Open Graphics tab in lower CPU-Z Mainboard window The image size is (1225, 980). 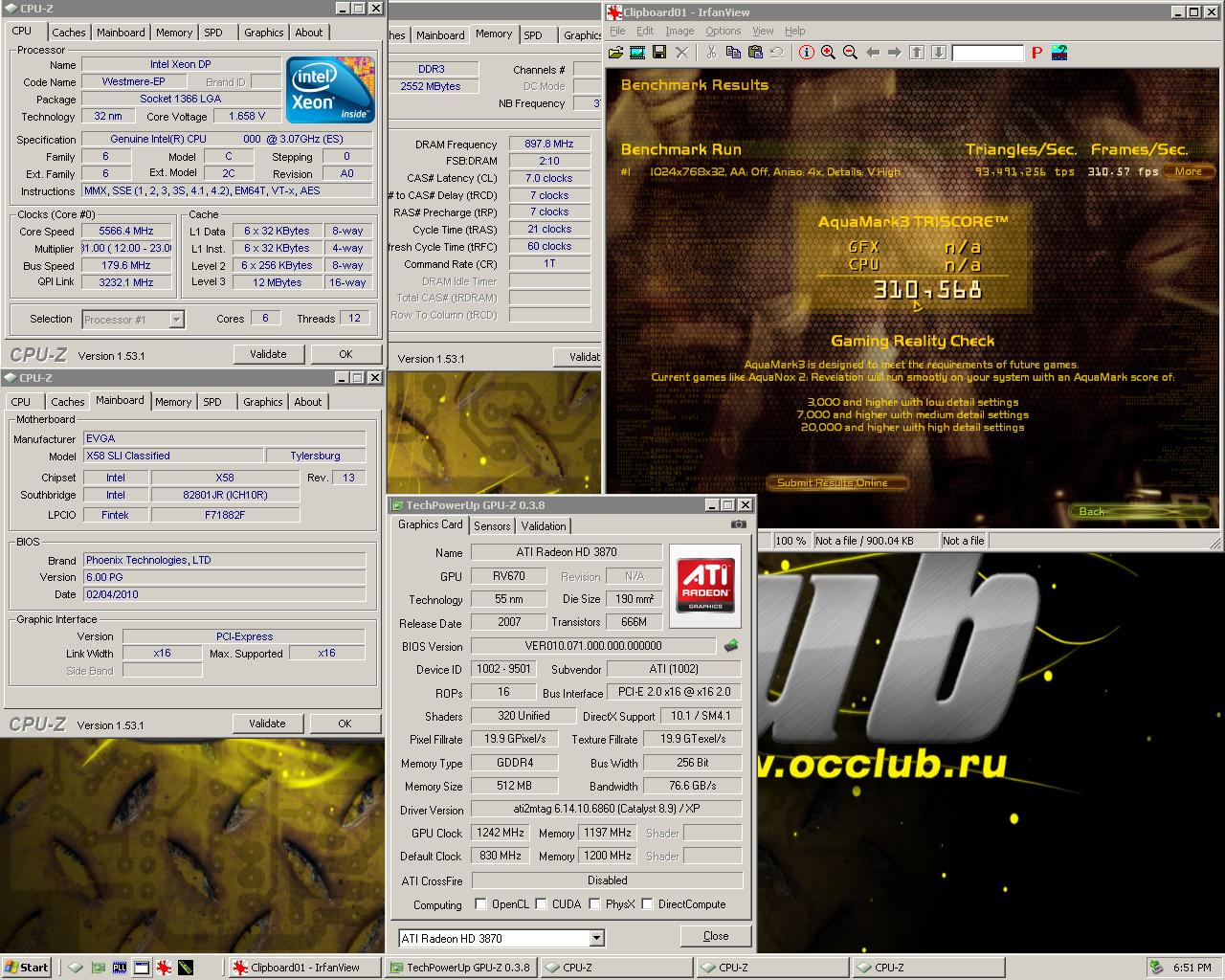point(263,402)
